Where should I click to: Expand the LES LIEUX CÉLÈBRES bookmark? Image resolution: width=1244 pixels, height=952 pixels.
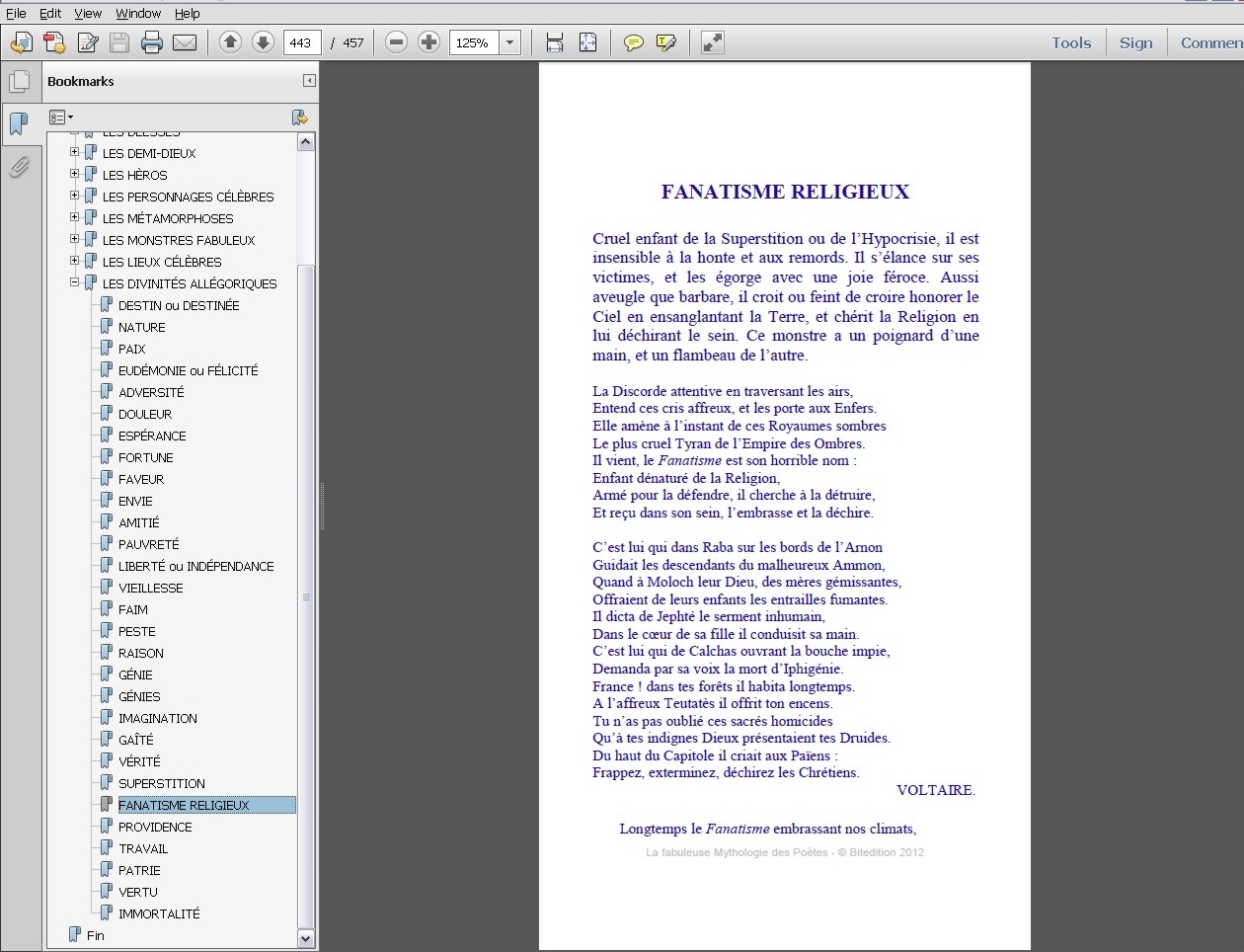pos(74,261)
